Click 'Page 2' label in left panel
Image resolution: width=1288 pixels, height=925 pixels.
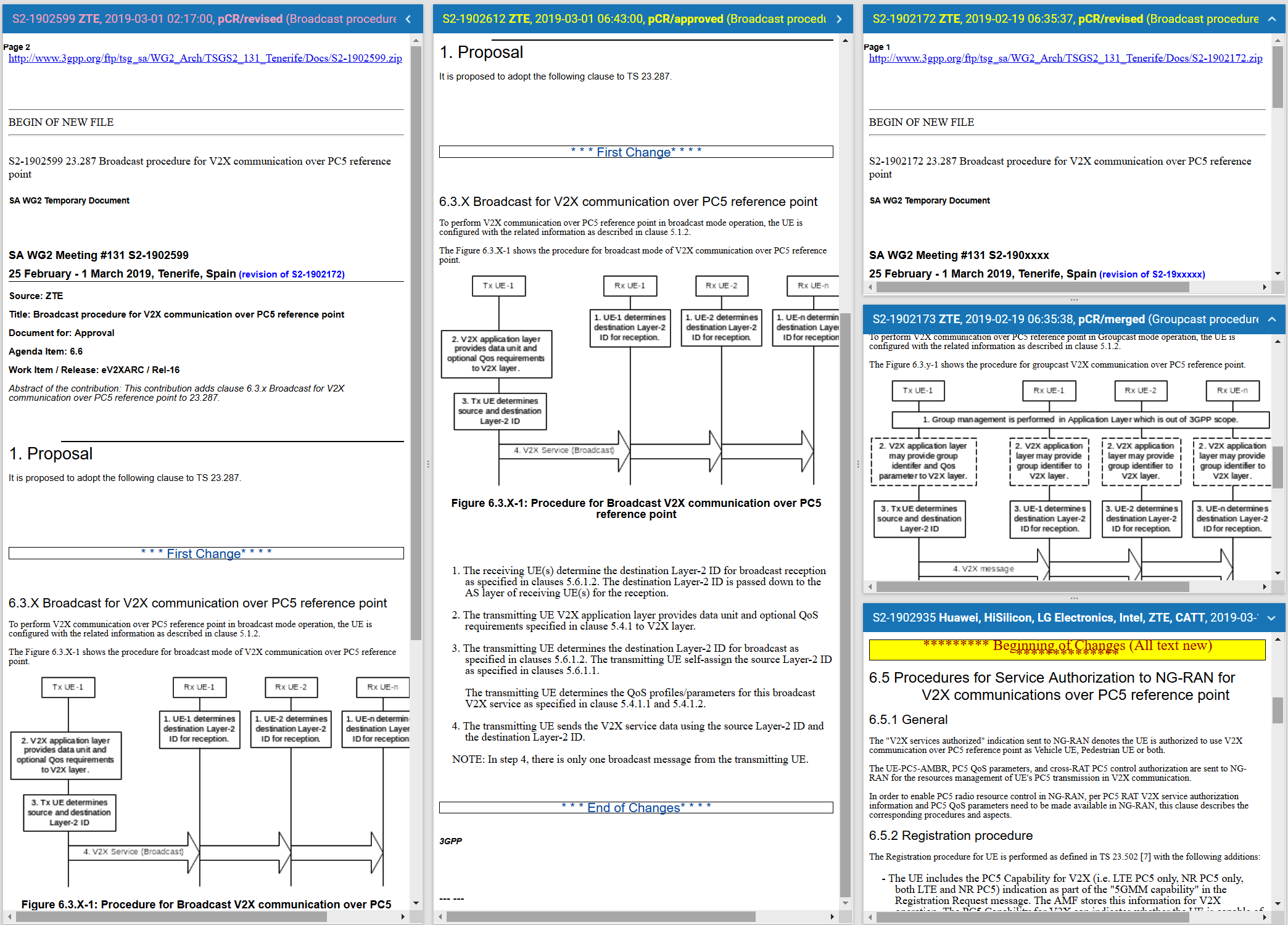pyautogui.click(x=17, y=47)
